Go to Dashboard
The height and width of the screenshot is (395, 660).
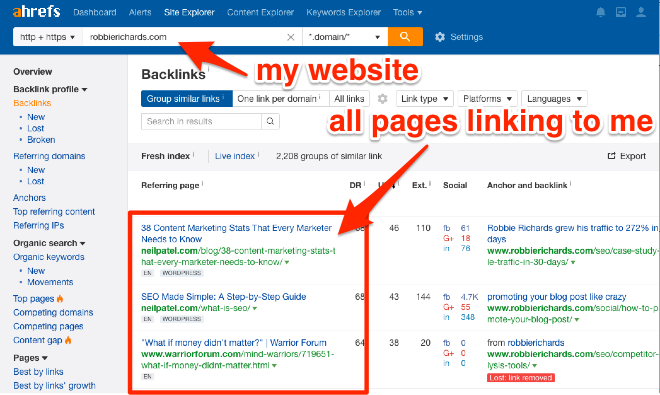pos(95,13)
